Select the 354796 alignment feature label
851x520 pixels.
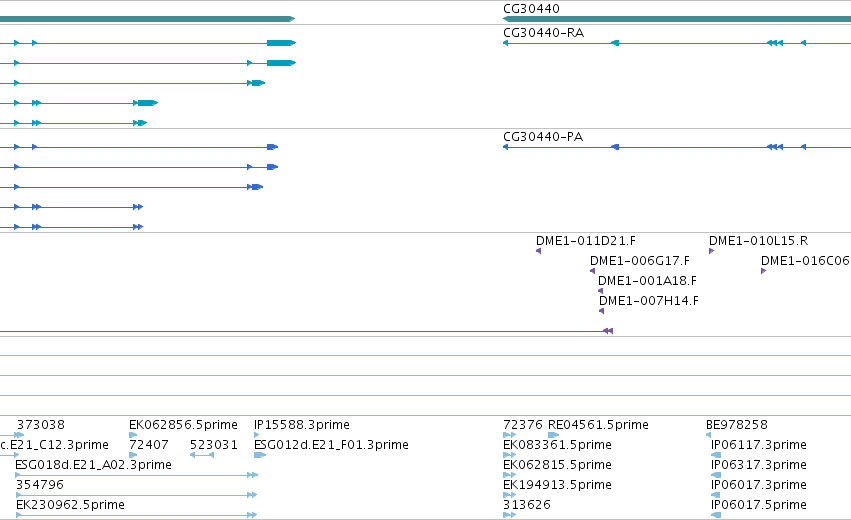(40, 485)
